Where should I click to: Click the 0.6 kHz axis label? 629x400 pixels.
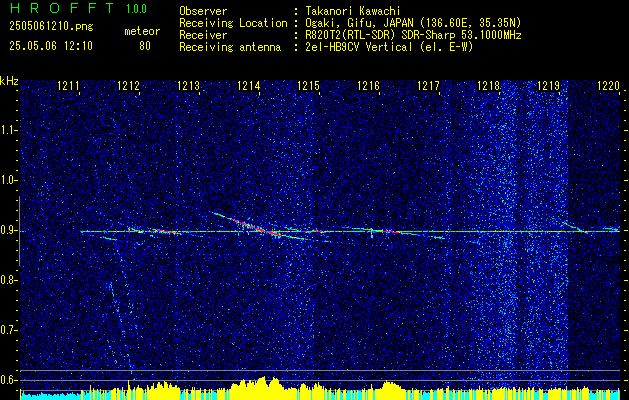click(x=9, y=380)
